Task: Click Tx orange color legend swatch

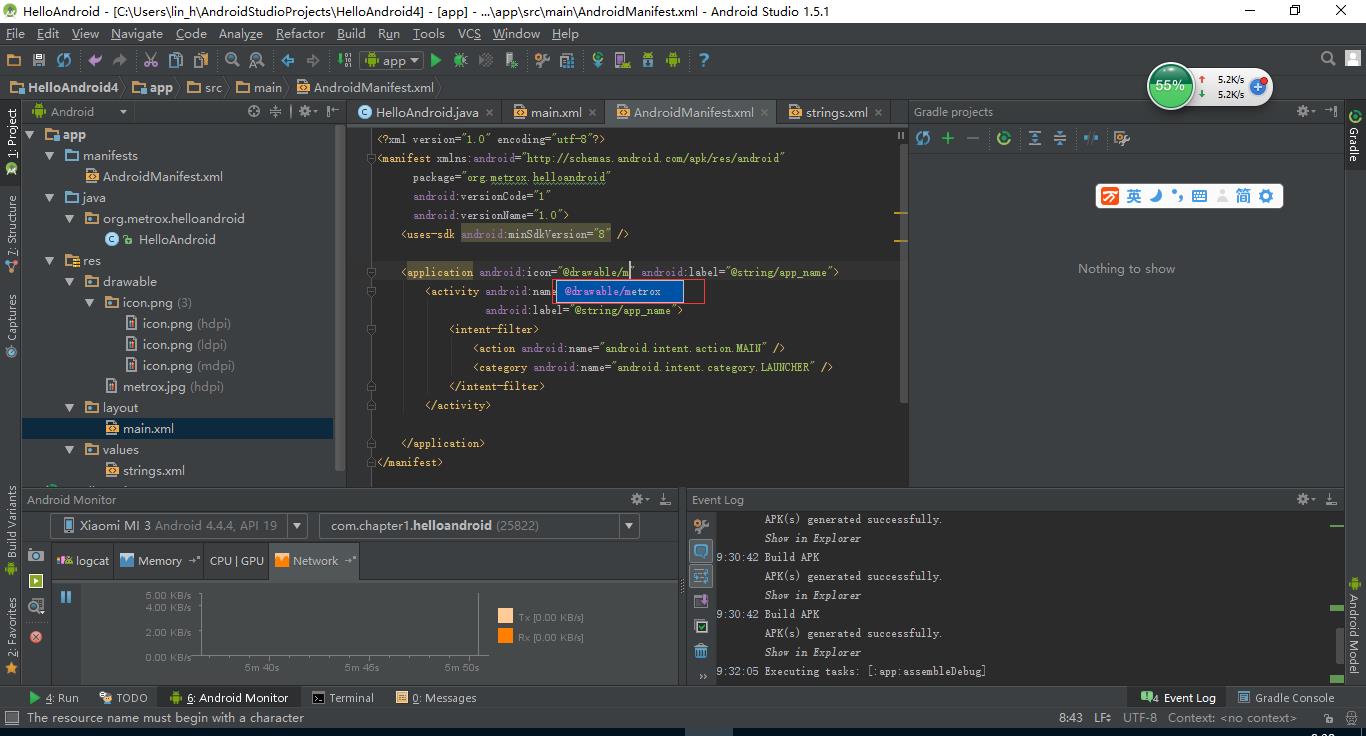Action: 505,616
